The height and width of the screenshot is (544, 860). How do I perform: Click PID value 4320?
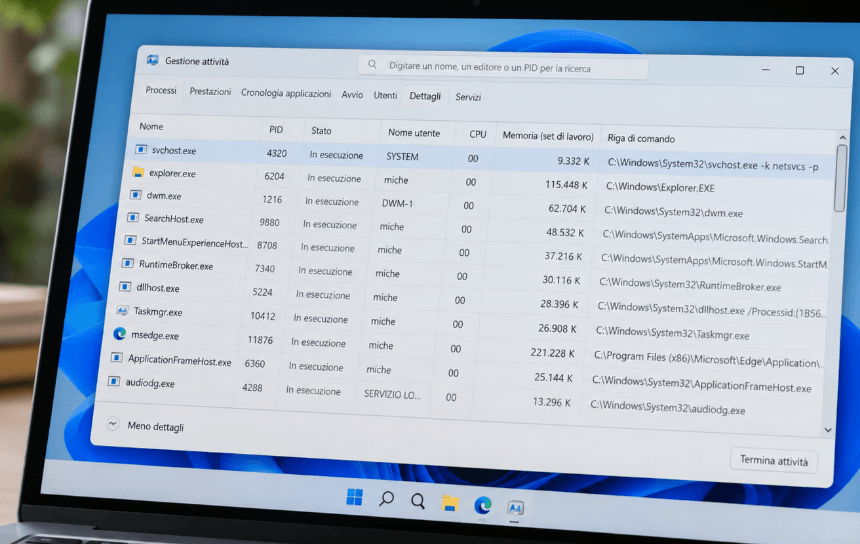(x=277, y=154)
